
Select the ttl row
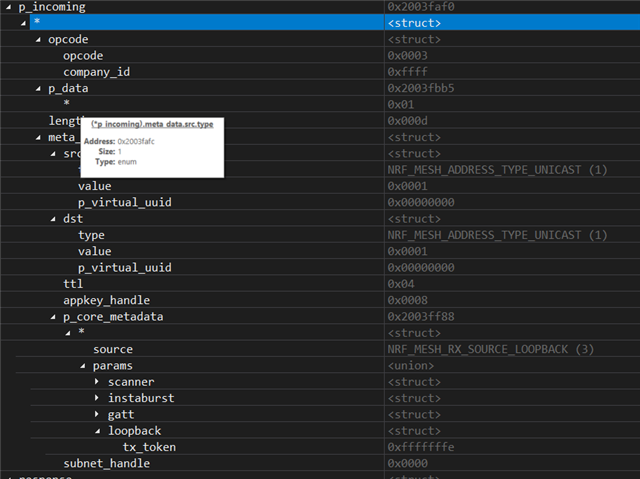(73, 284)
